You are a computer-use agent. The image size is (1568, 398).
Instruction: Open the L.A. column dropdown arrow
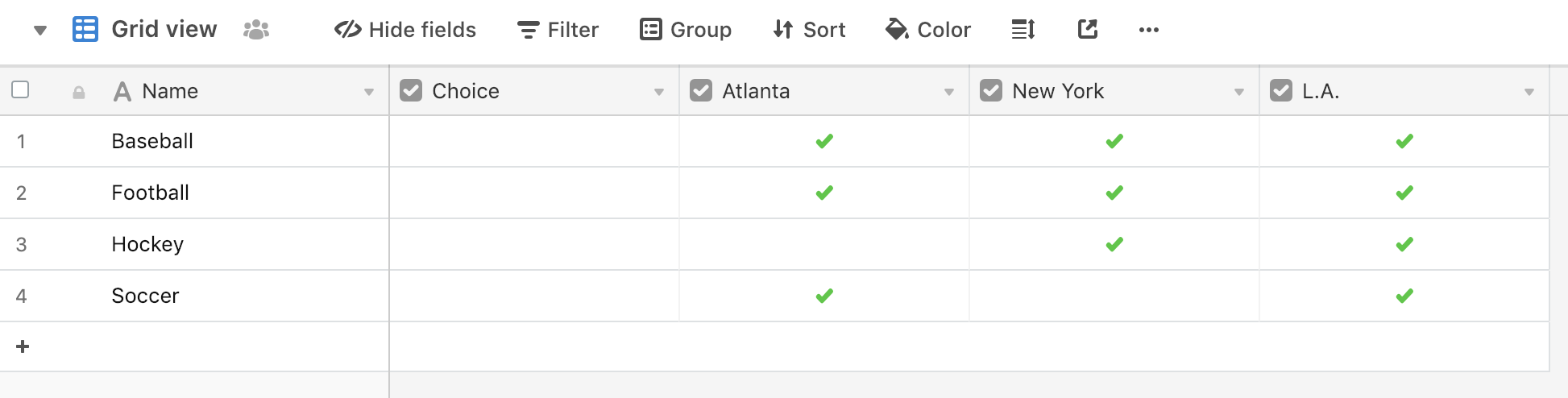1529,92
